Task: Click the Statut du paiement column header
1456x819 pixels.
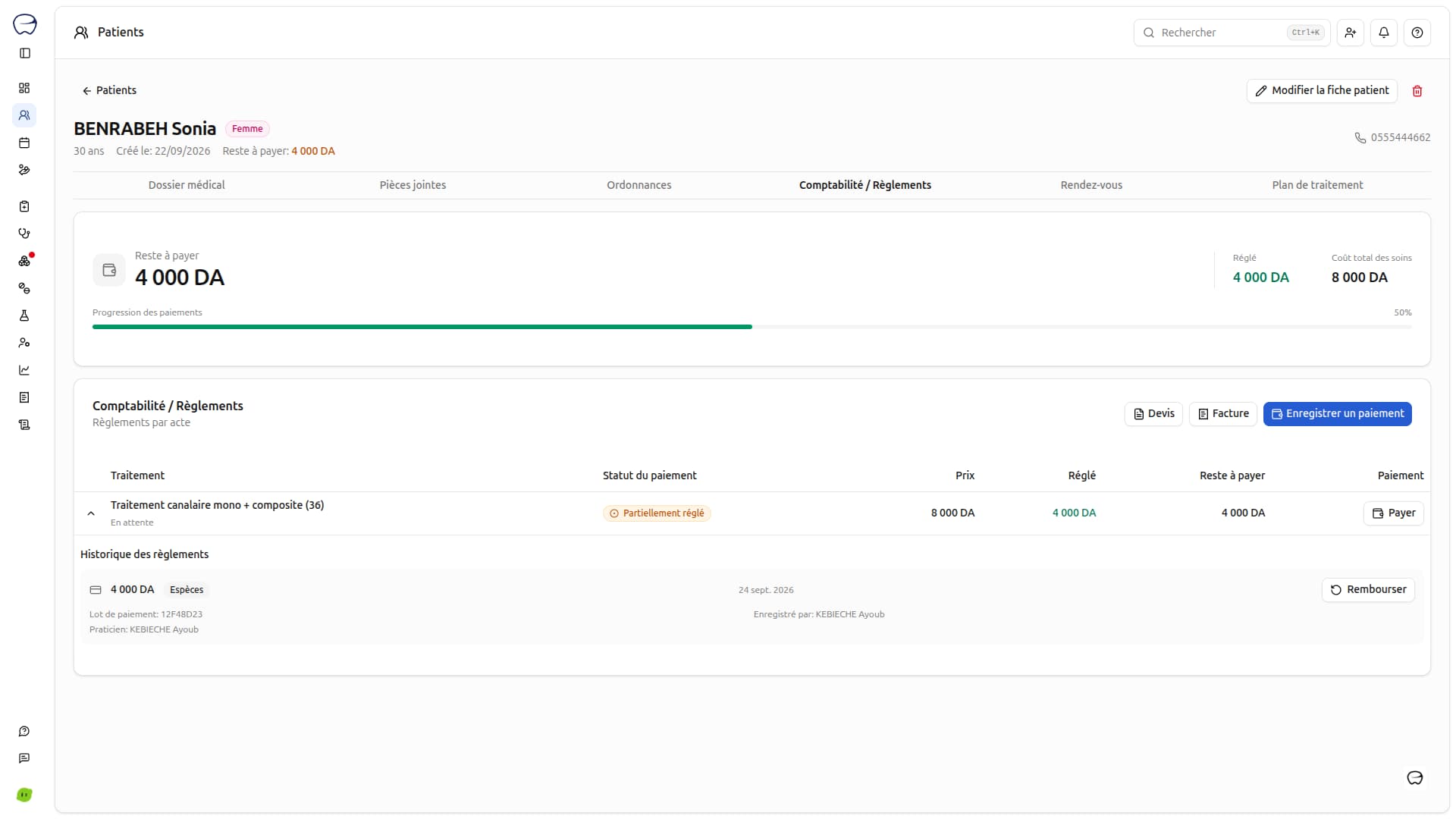Action: pos(649,475)
